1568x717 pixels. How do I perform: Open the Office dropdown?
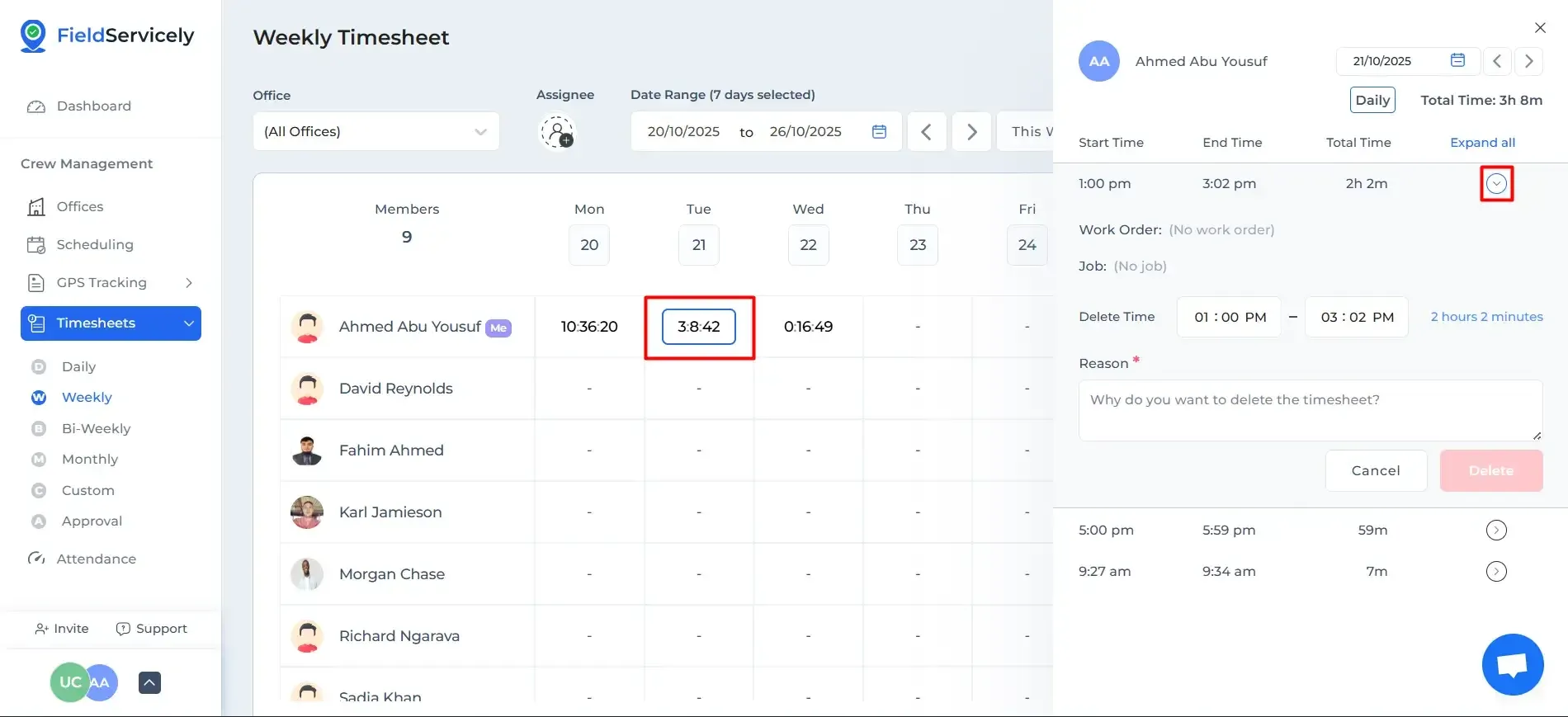pos(375,132)
